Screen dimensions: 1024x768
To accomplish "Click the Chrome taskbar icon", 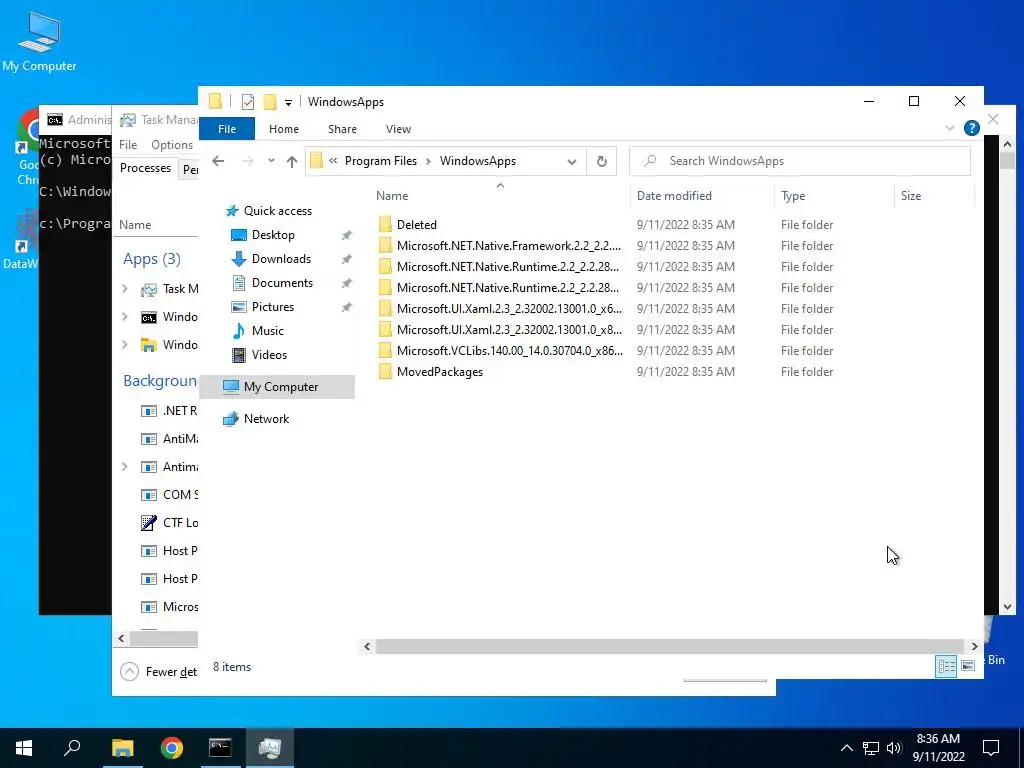I will pyautogui.click(x=172, y=748).
